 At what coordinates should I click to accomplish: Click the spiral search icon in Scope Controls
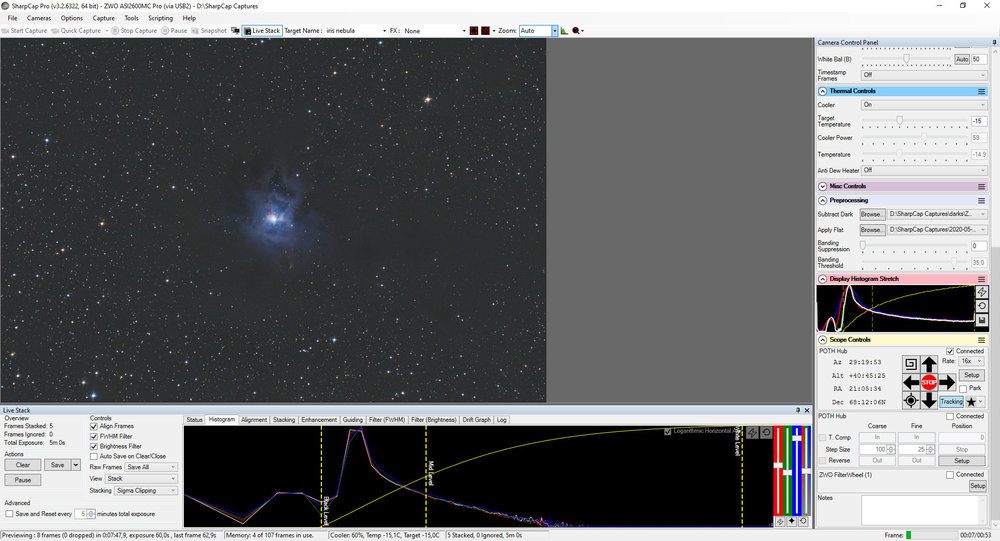[x=910, y=364]
